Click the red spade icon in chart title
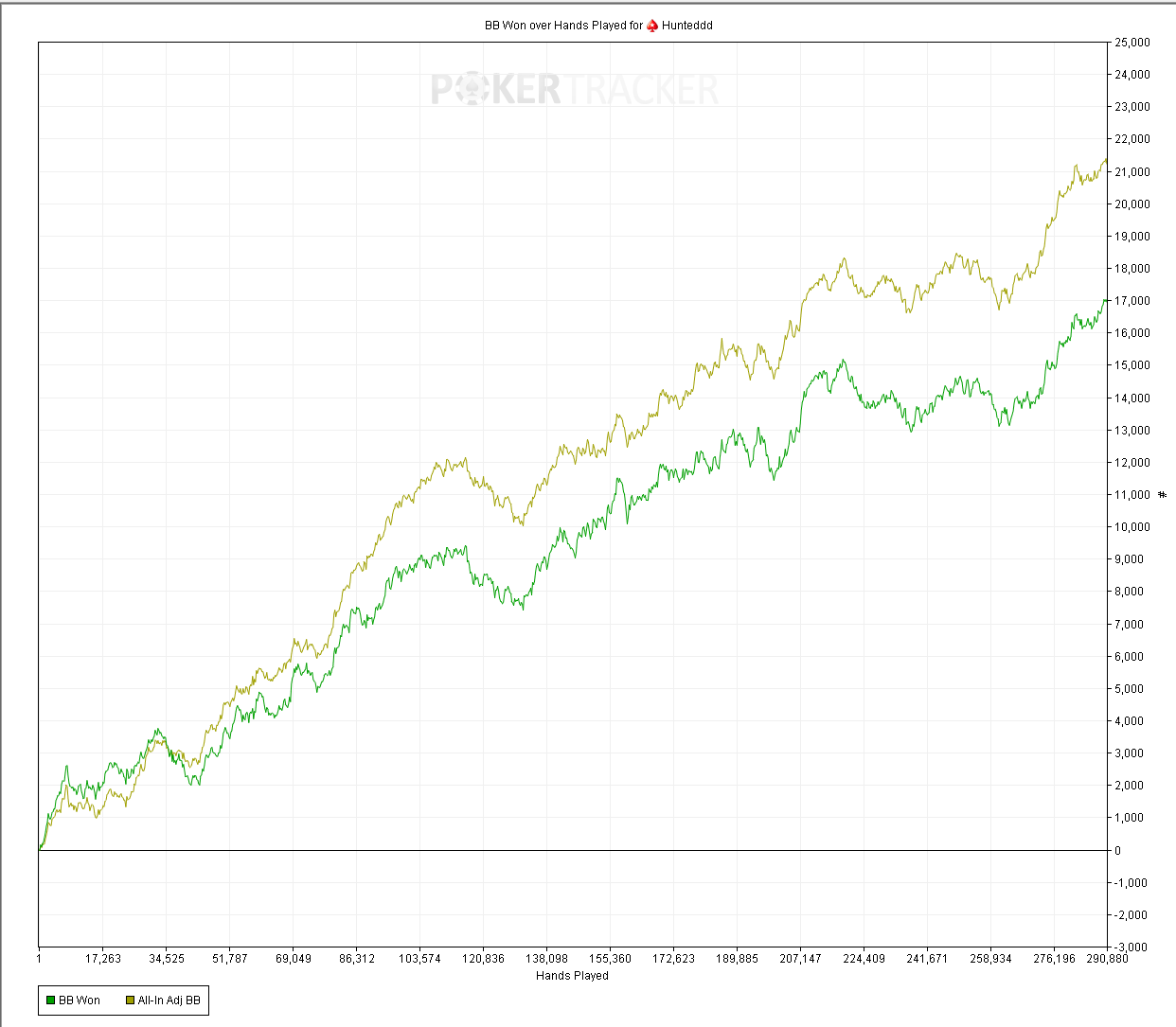The width and height of the screenshot is (1176, 1027). (652, 26)
